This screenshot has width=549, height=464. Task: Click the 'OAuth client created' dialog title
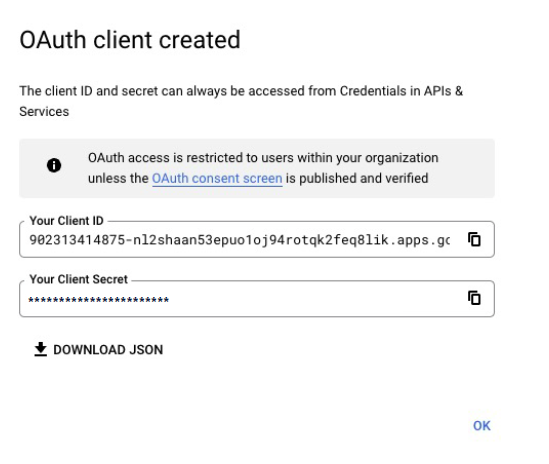130,40
